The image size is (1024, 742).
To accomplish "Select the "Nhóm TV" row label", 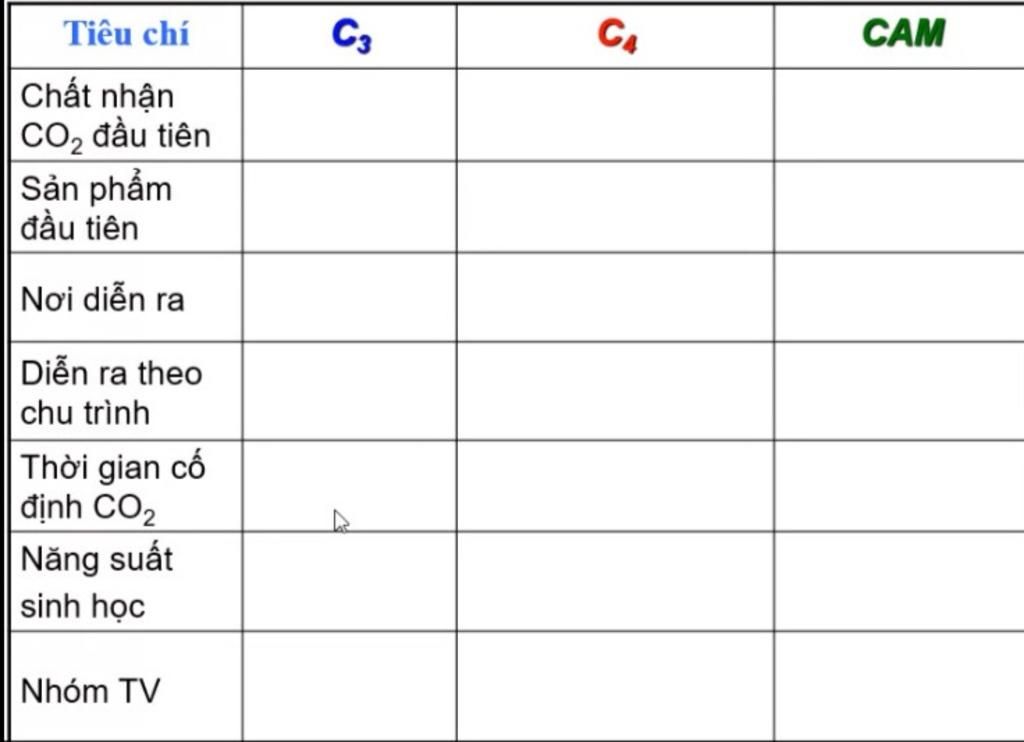I will [90, 690].
